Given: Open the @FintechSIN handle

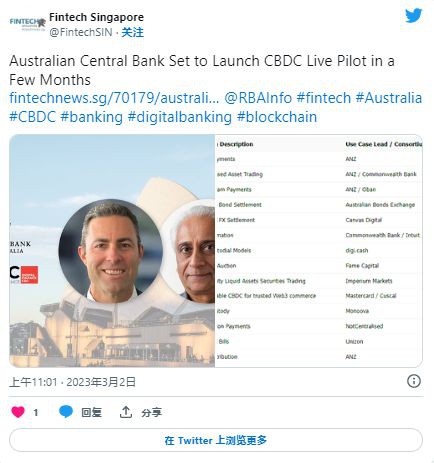Looking at the screenshot, I should pos(81,32).
